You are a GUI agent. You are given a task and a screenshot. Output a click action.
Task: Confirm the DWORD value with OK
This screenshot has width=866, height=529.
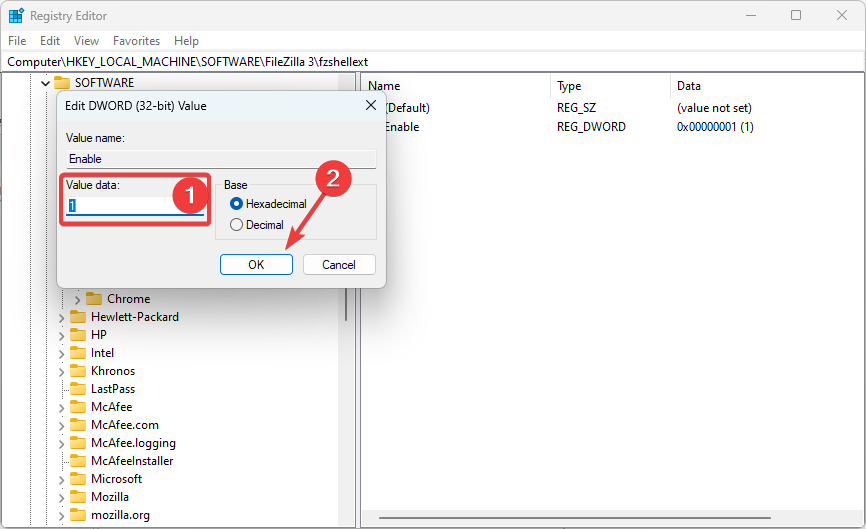256,264
